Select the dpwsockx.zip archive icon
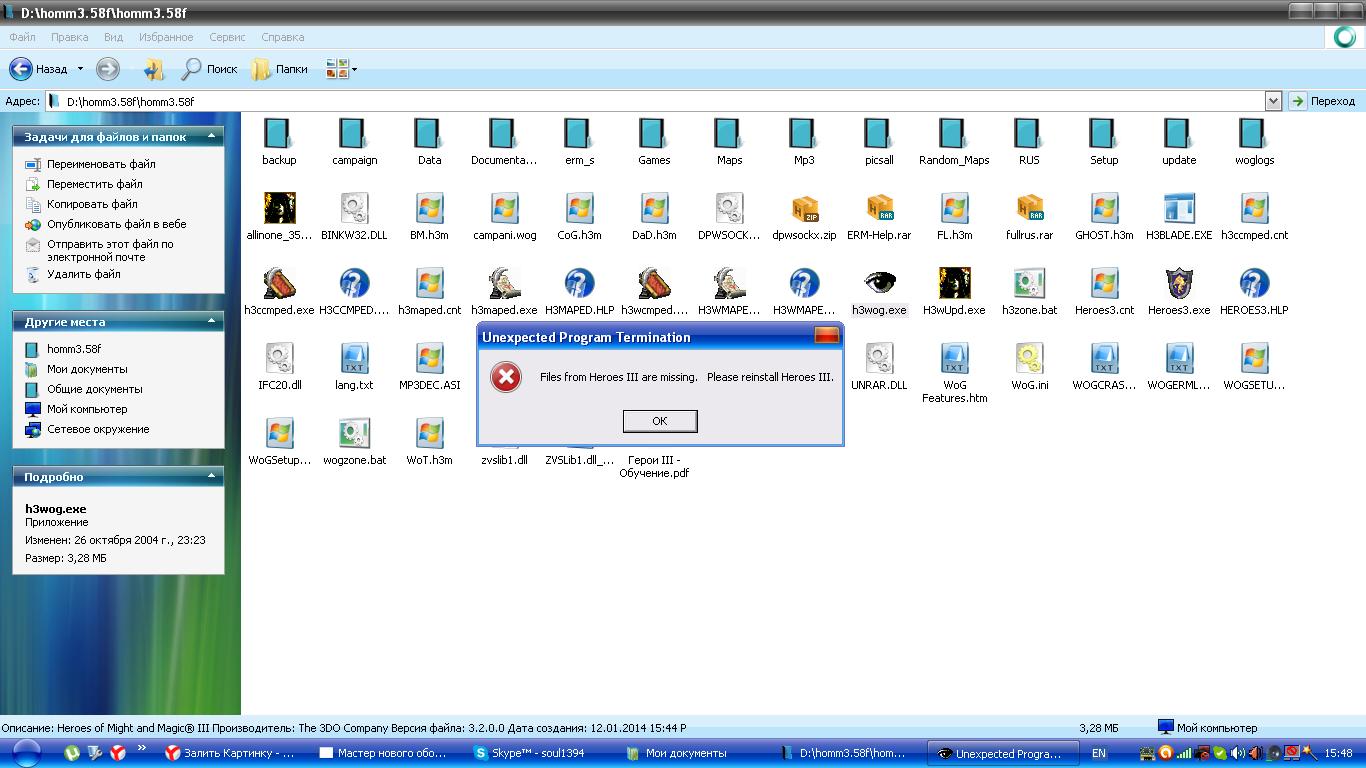 point(804,208)
